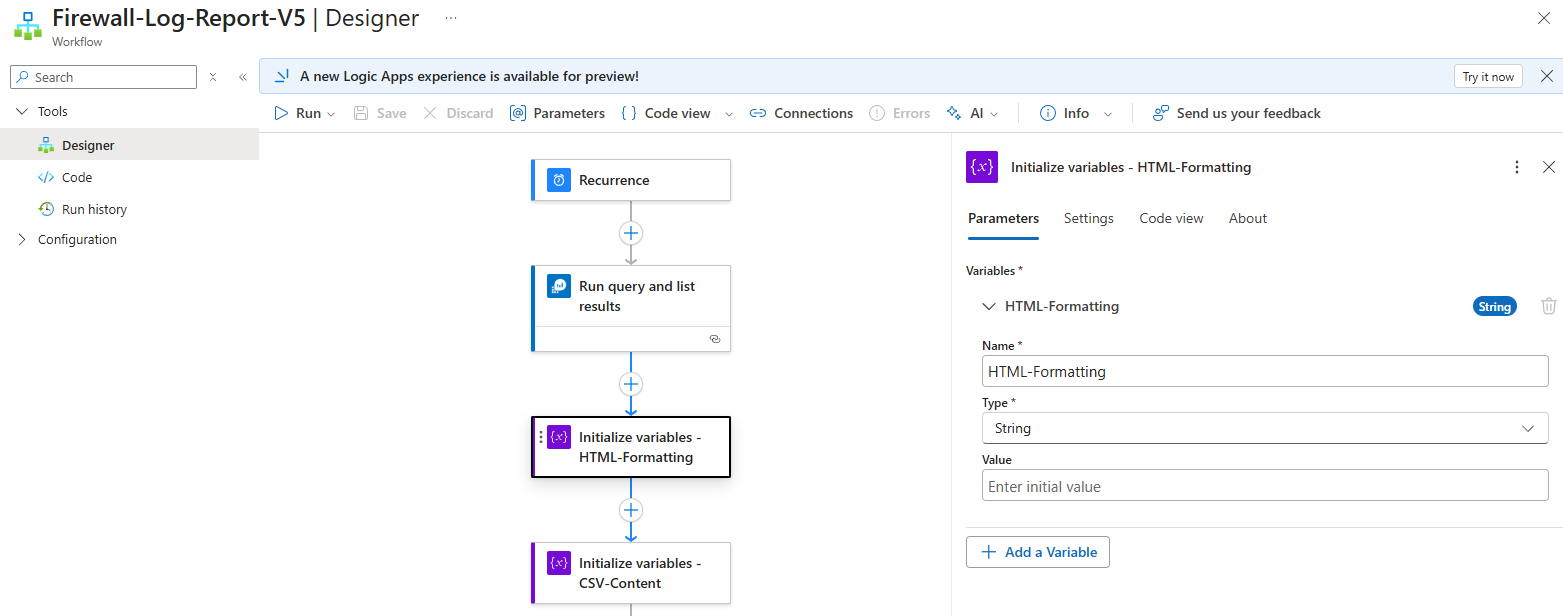Image resolution: width=1563 pixels, height=616 pixels.
Task: Click Add a Variable button
Action: (1037, 552)
